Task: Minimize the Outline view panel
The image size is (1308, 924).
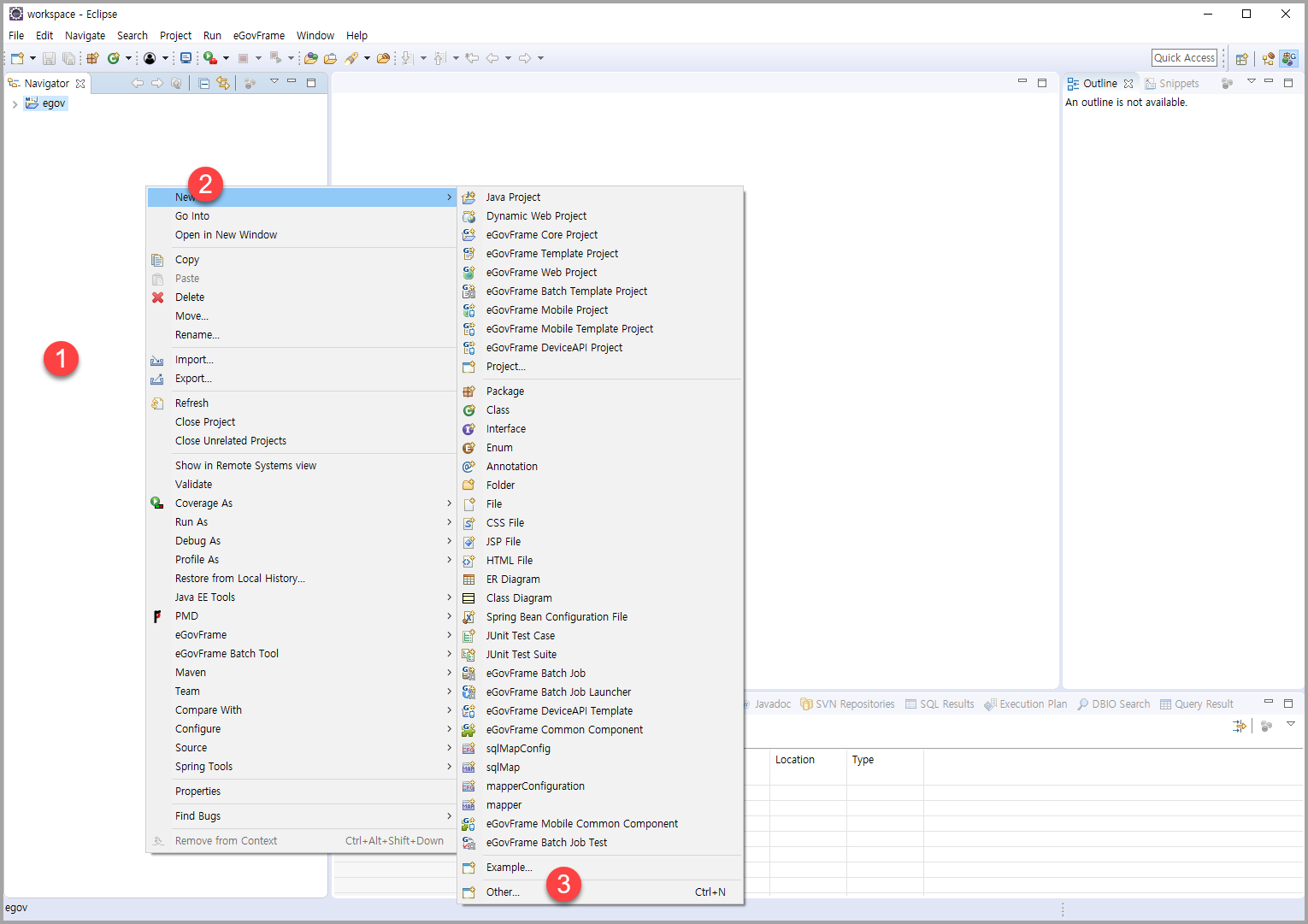Action: click(1269, 81)
